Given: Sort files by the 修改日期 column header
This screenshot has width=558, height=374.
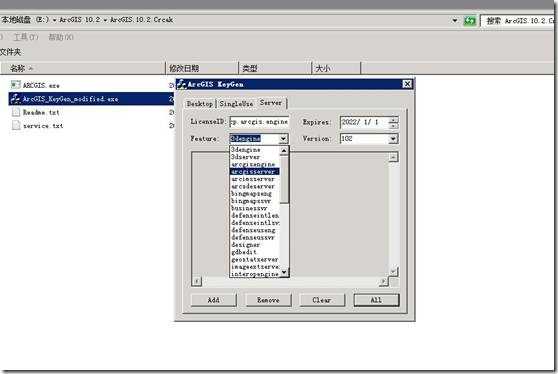Looking at the screenshot, I should click(202, 68).
